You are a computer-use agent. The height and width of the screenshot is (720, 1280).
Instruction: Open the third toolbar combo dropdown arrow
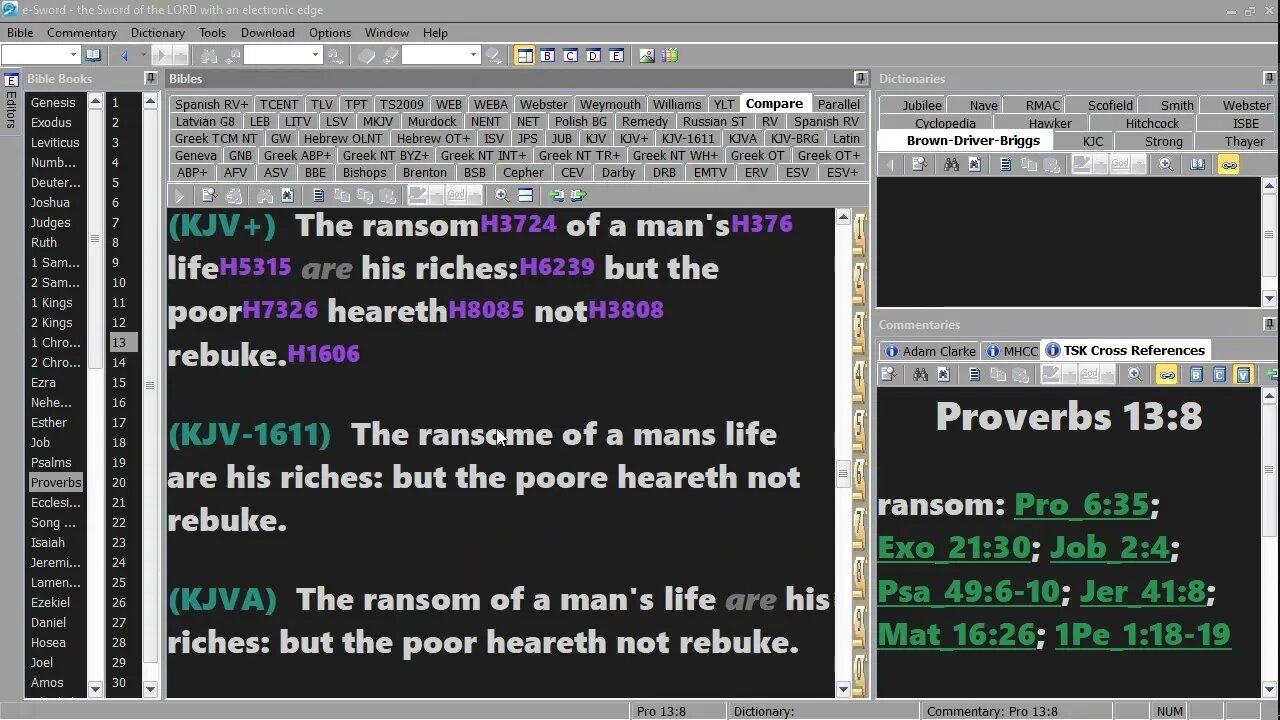click(474, 55)
